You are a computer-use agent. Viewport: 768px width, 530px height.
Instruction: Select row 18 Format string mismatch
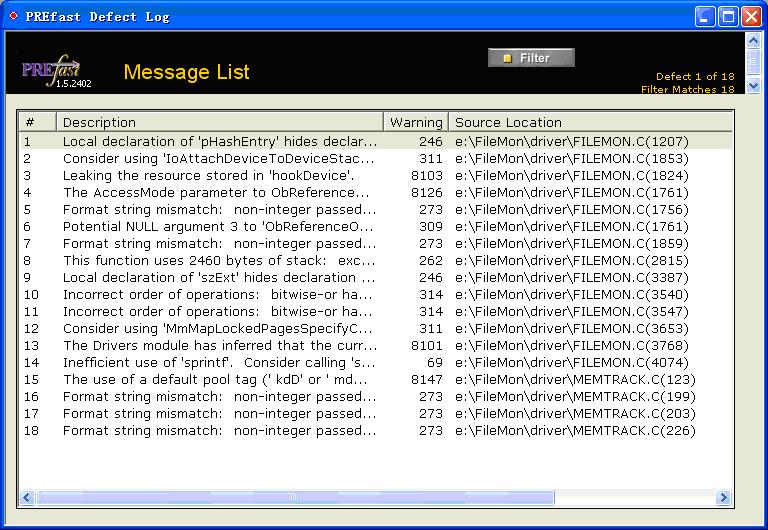pyautogui.click(x=376, y=431)
